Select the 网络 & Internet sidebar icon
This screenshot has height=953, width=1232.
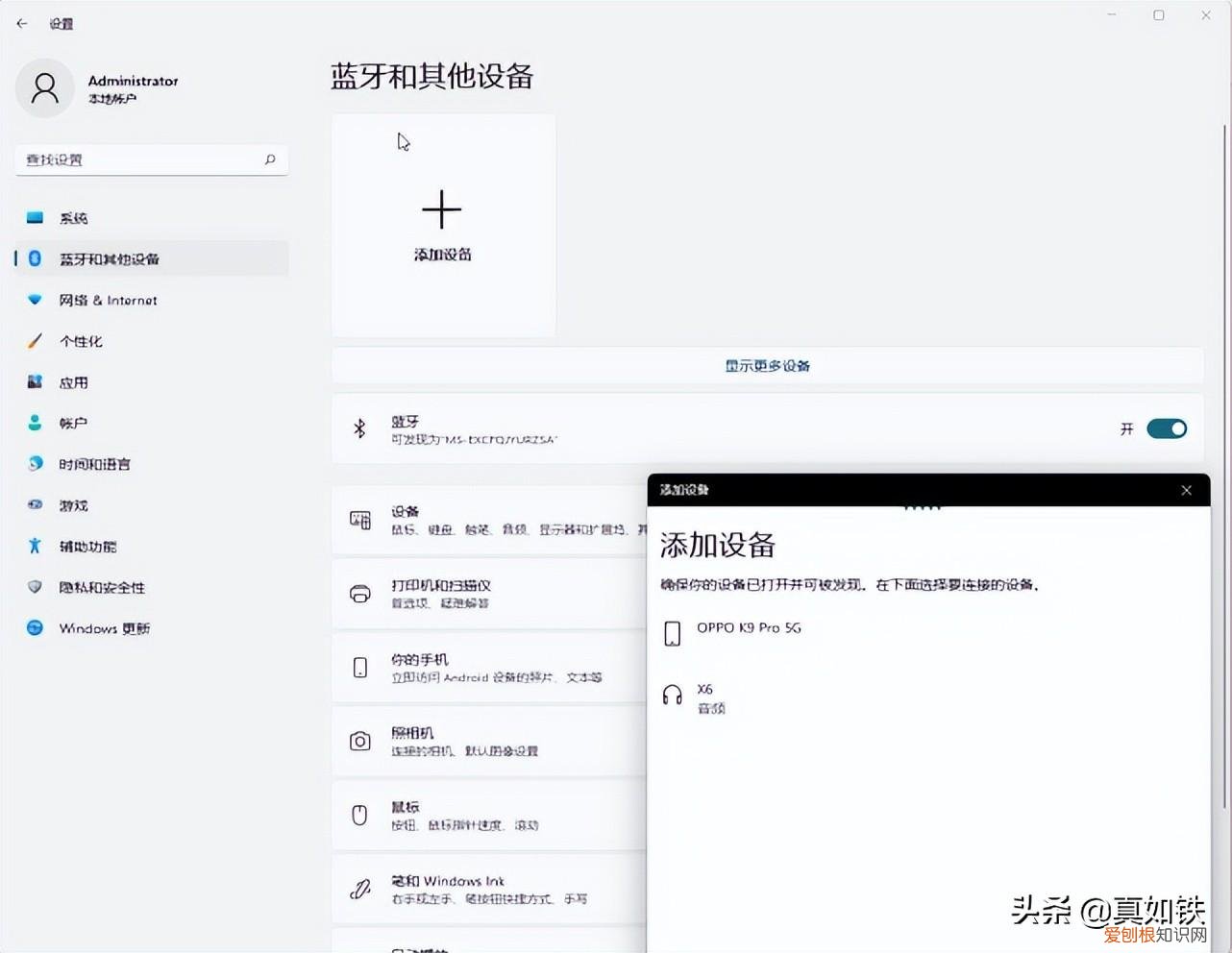coord(36,300)
